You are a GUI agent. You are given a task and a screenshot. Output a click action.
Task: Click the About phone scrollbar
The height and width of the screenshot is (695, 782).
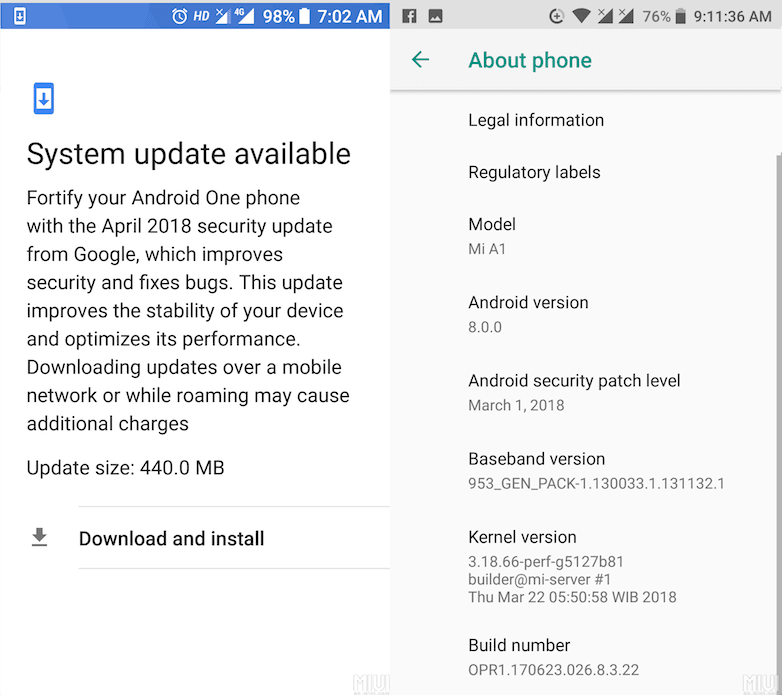coord(779,424)
